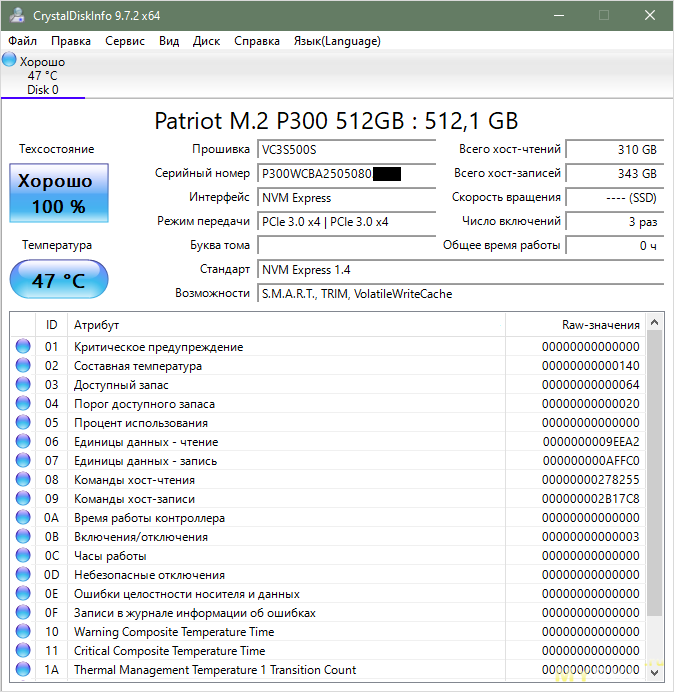
Task: Open the Сервис menu
Action: 125,41
